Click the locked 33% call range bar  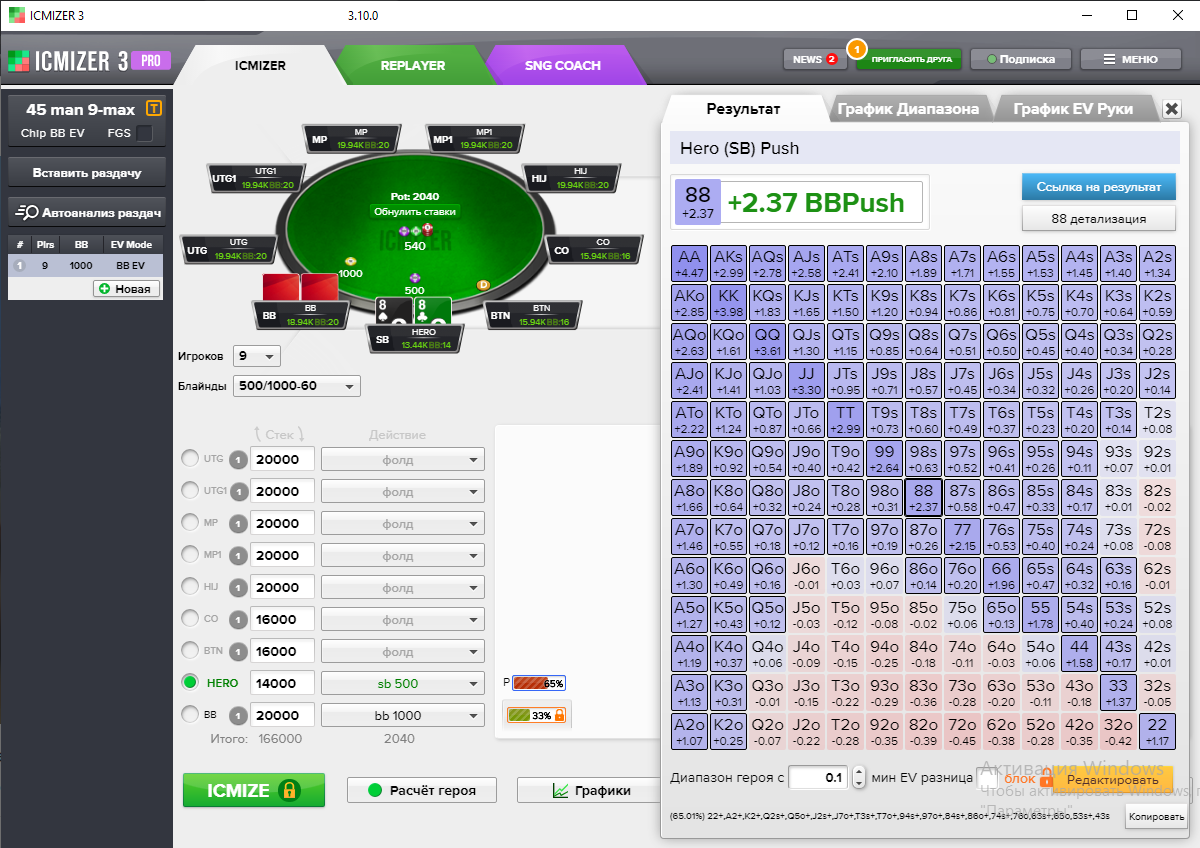[x=537, y=715]
